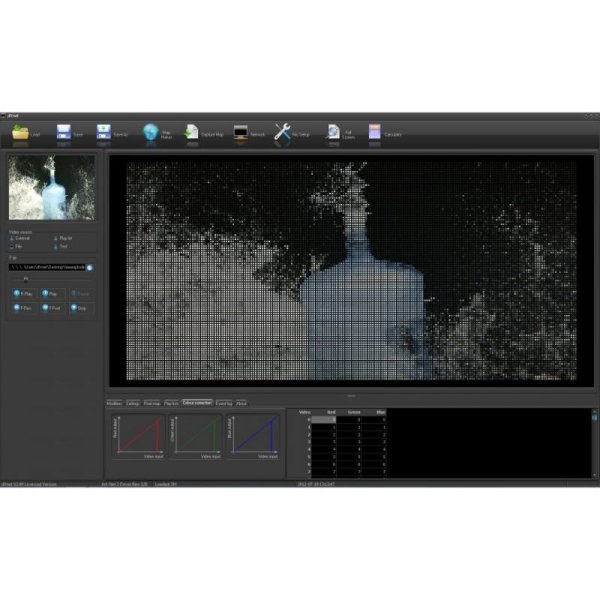This screenshot has width=600, height=600.
Task: Click the last toolbar icon with colored bars
Action: tap(375, 132)
